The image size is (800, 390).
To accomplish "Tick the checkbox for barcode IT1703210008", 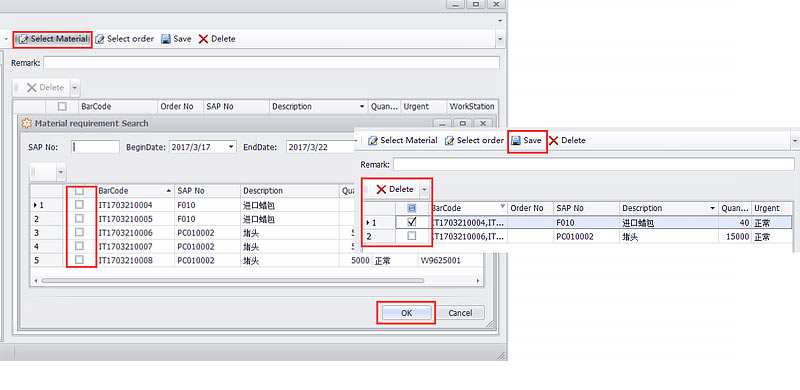I will 79,260.
